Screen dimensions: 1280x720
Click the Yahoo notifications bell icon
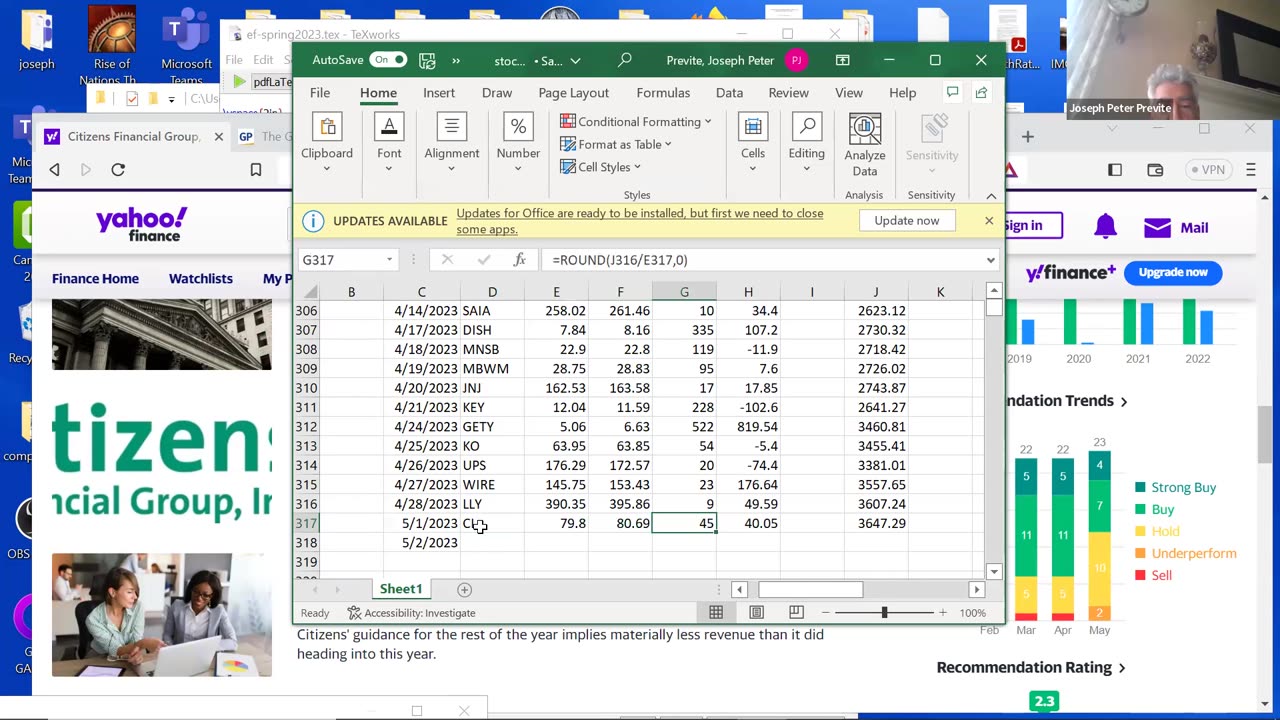pyautogui.click(x=1105, y=227)
